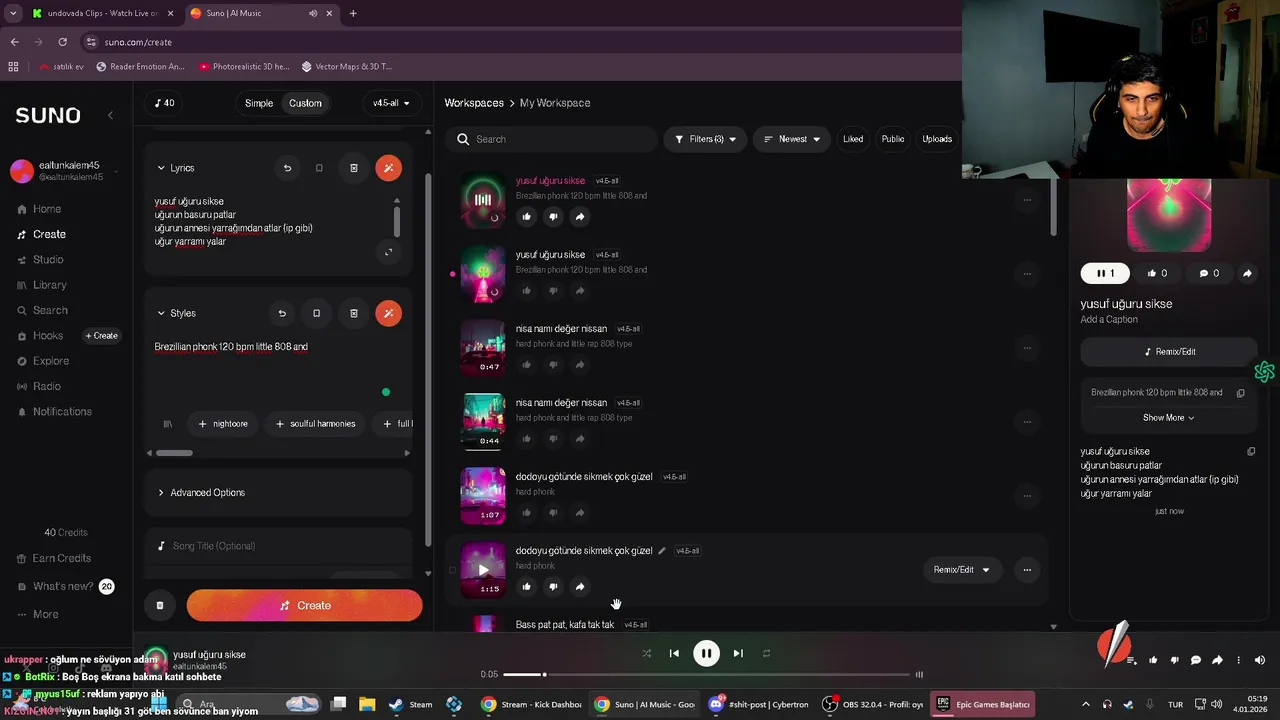Expand Show More in detail panel

1168,418
